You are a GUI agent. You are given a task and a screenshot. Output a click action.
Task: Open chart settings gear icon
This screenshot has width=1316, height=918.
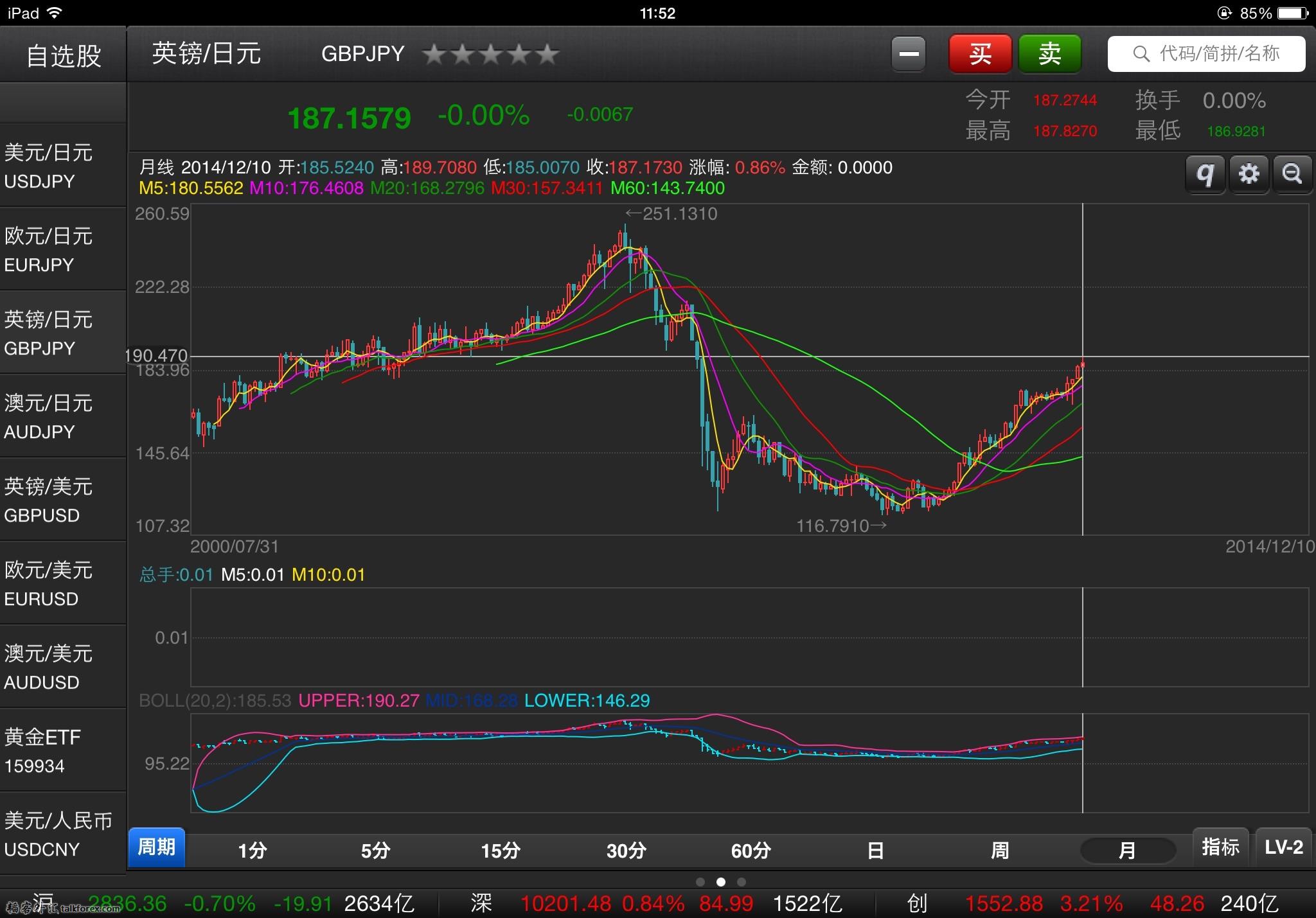click(1249, 174)
